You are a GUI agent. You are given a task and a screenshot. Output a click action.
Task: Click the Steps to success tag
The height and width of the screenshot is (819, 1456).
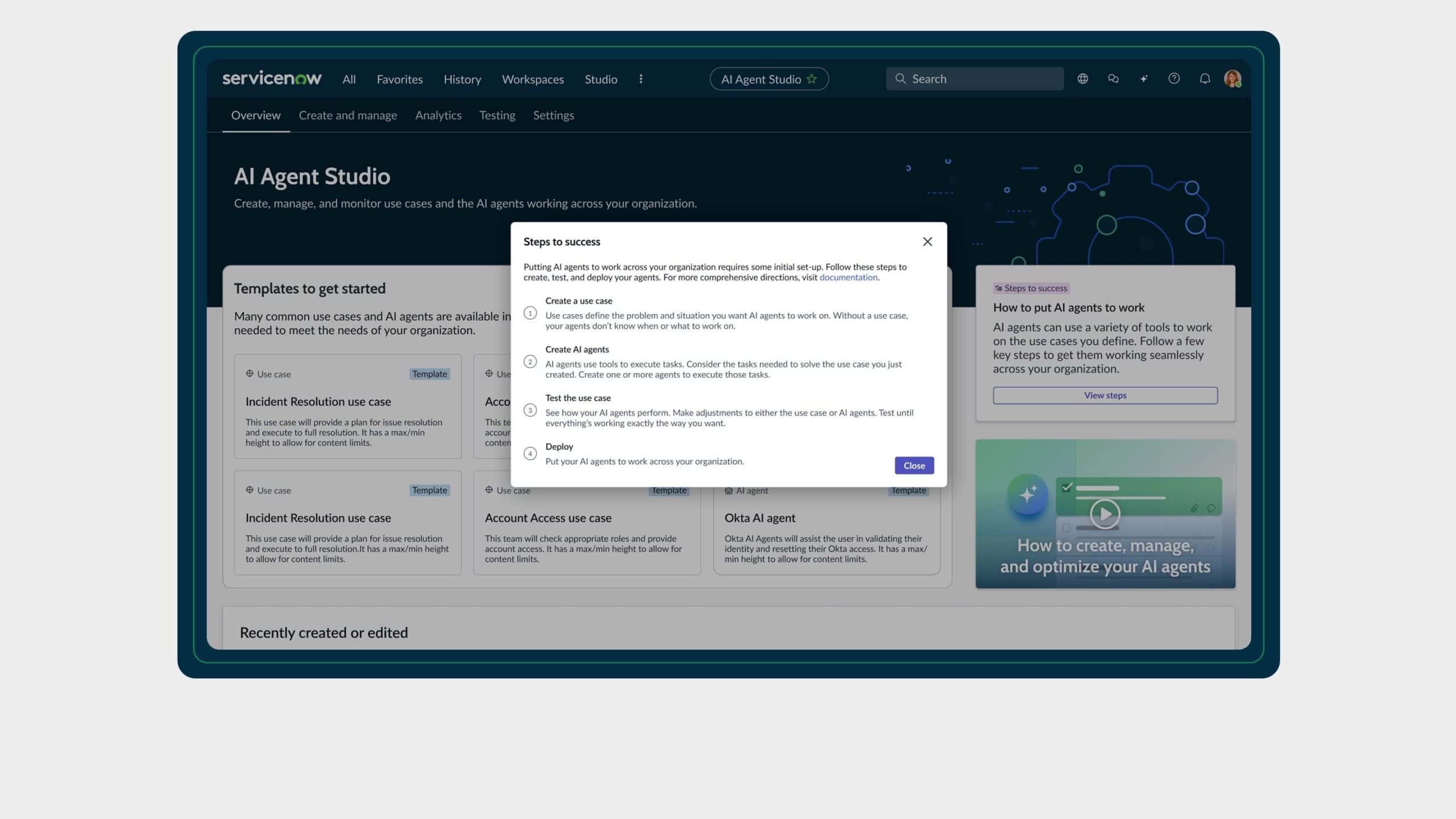tap(1031, 288)
